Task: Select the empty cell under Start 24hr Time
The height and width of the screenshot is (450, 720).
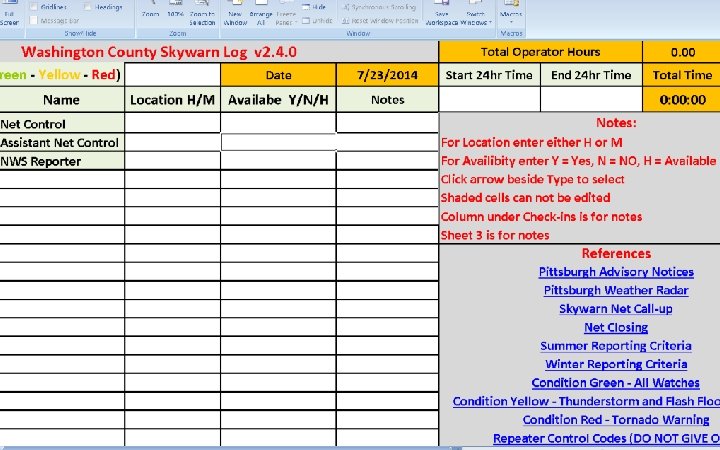Action: pos(489,100)
